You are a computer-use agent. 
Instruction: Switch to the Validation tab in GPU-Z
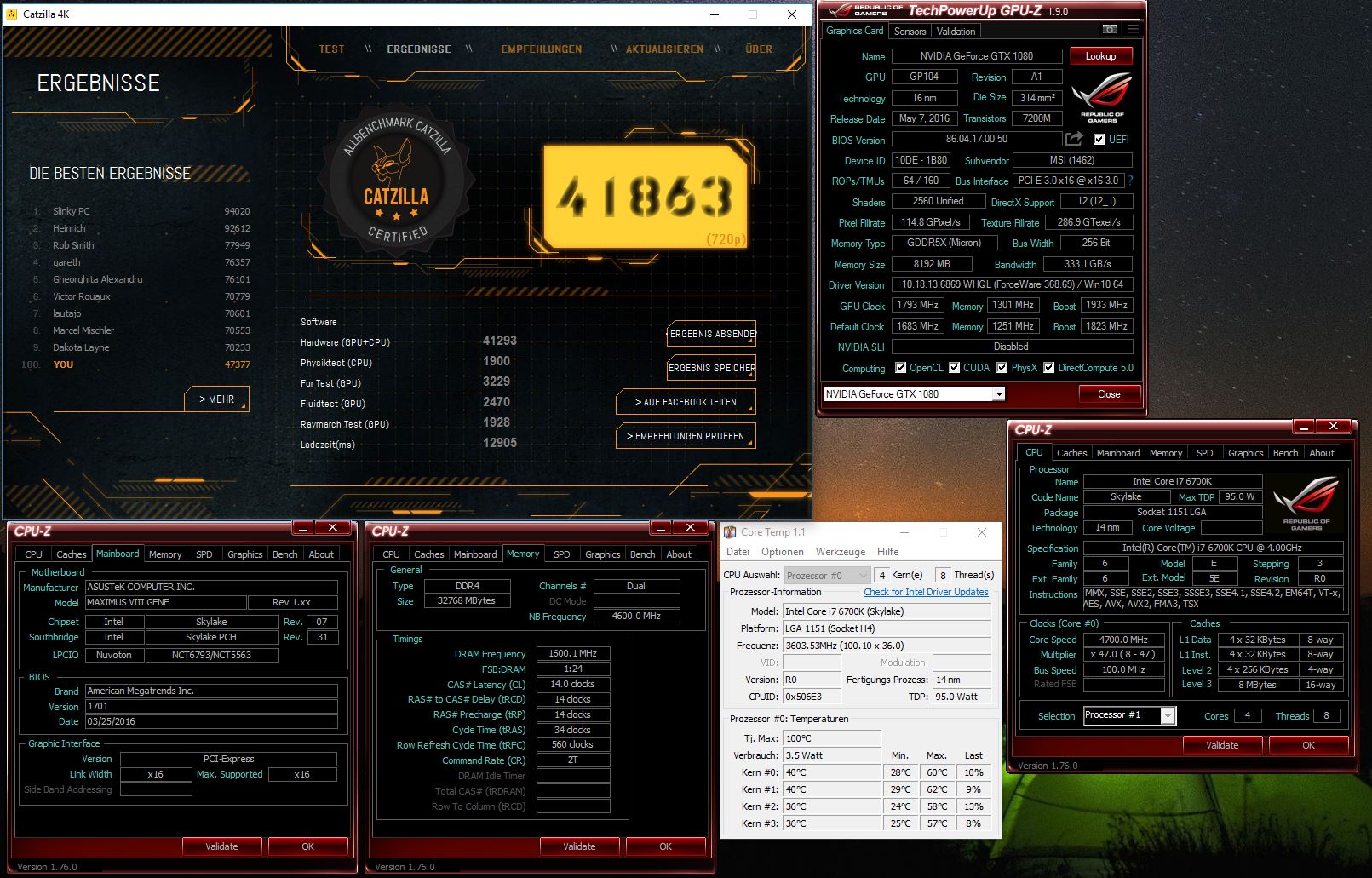(956, 32)
